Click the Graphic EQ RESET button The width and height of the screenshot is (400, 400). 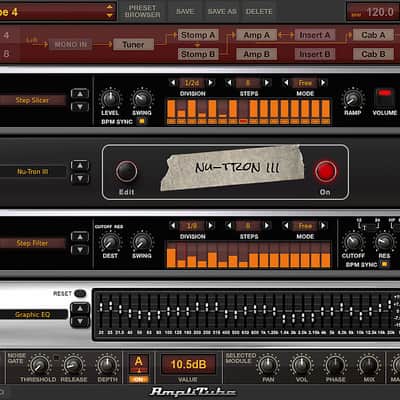[80, 293]
